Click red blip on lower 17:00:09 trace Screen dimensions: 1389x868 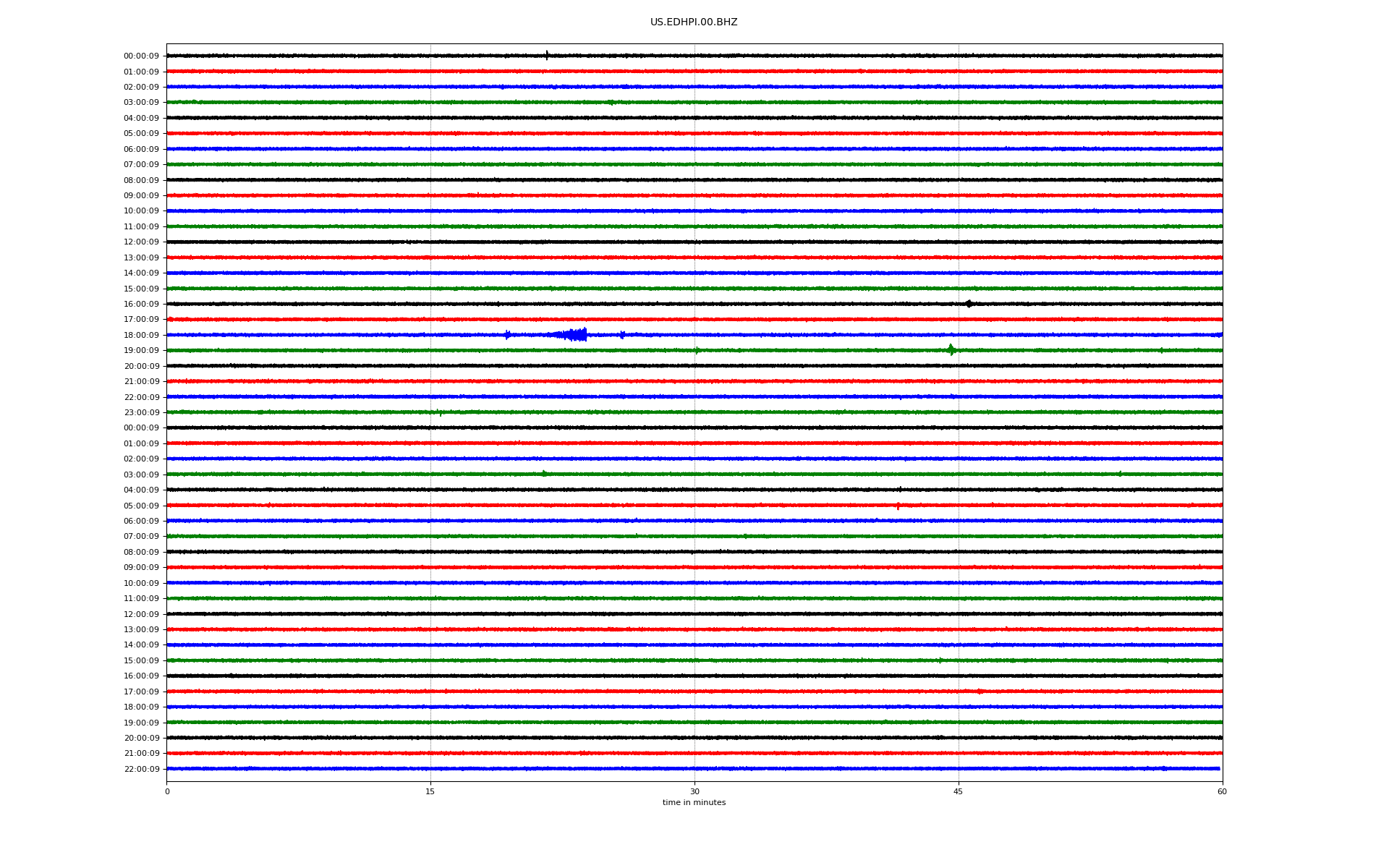980,692
